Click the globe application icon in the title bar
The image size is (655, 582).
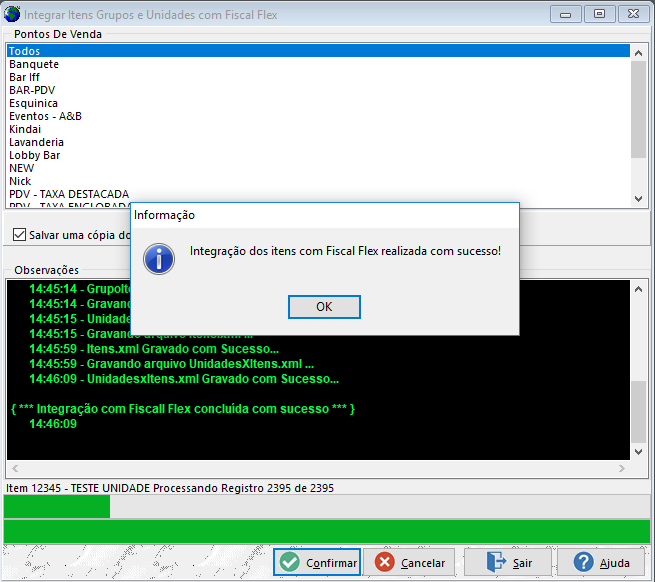[x=12, y=14]
